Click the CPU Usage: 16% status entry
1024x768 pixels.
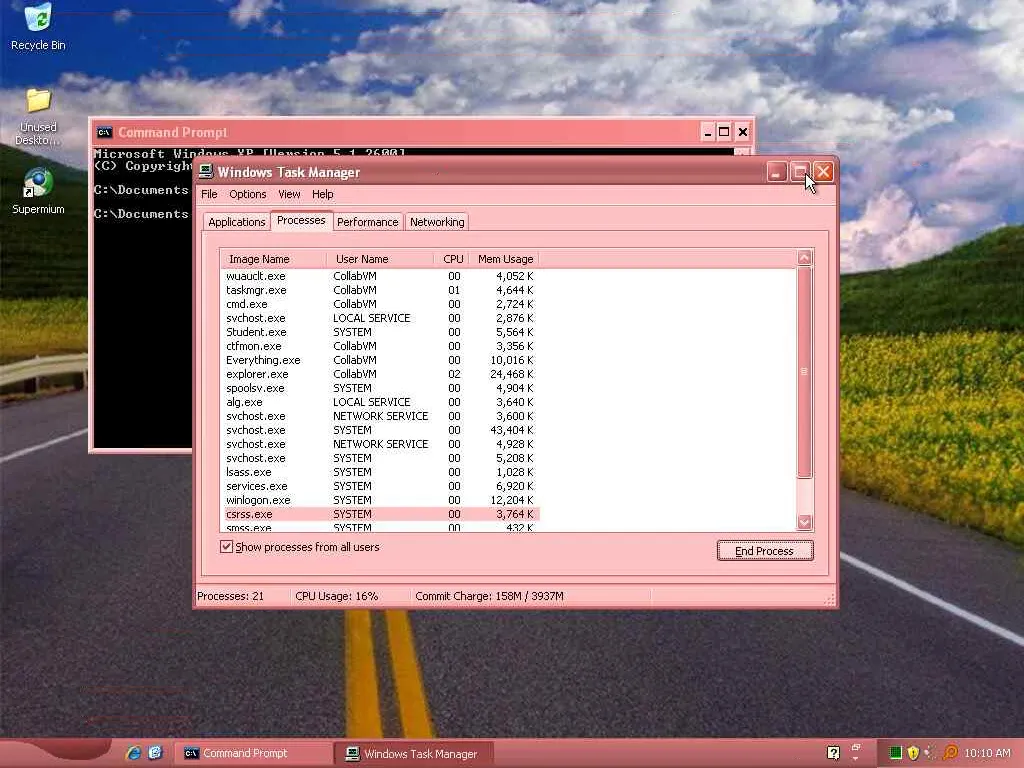click(x=350, y=596)
